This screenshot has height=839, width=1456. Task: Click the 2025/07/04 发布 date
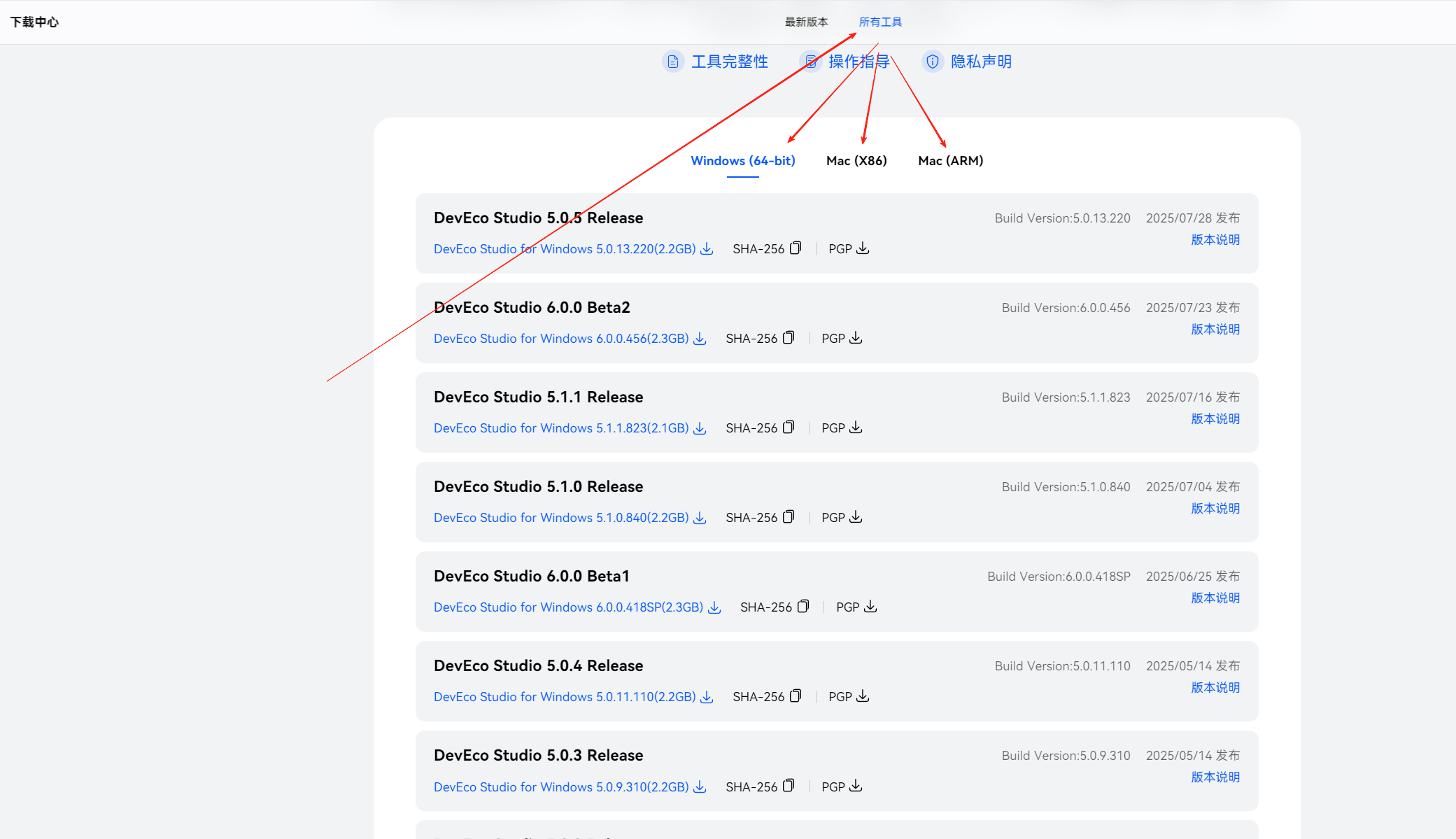[1192, 486]
